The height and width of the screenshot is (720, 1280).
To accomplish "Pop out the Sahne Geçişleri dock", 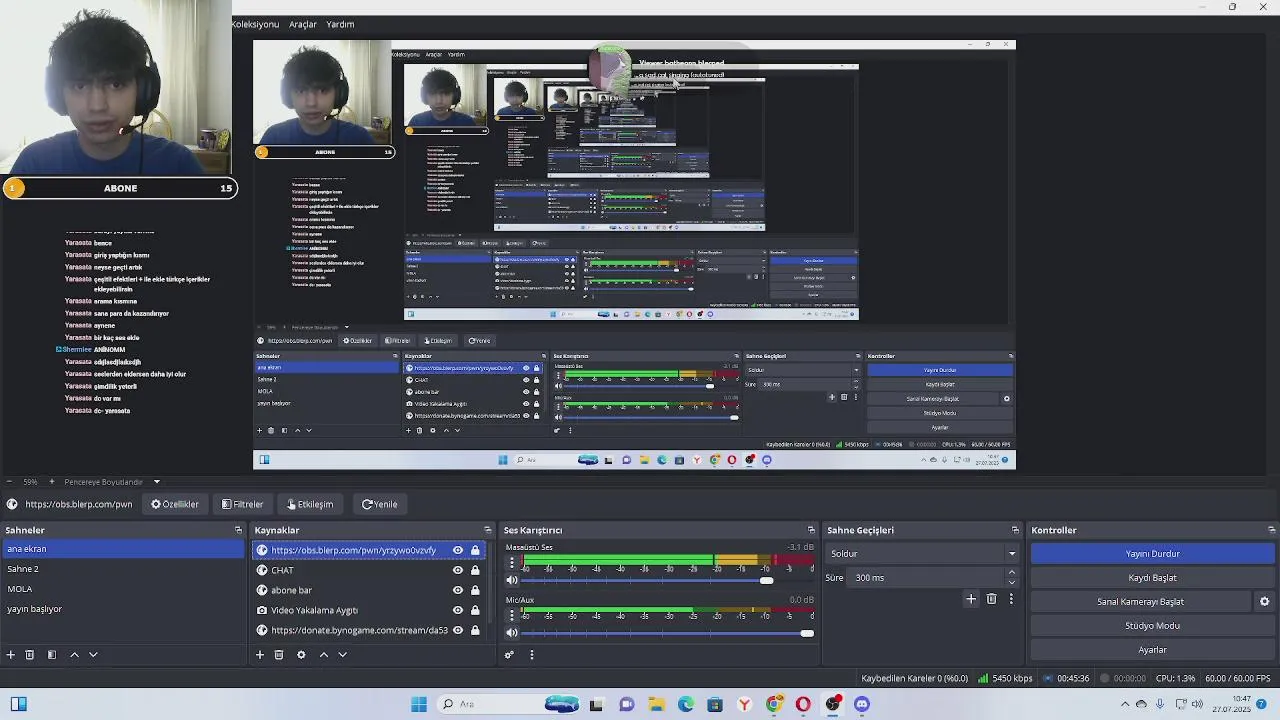I will [1015, 530].
